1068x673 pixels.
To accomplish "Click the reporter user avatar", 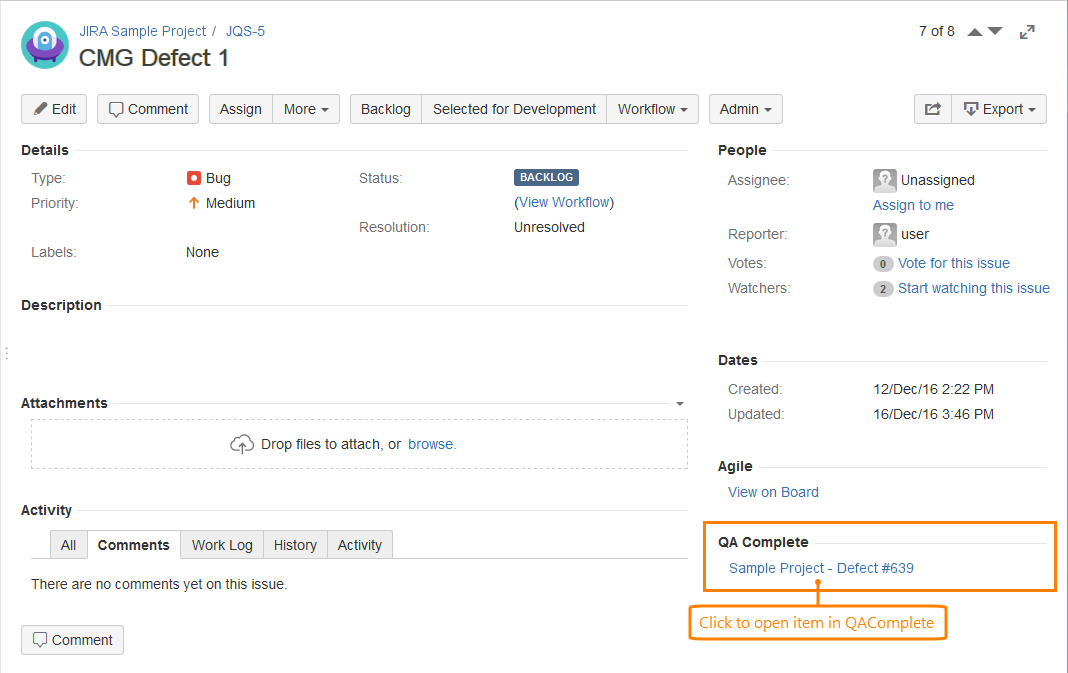I will [884, 234].
